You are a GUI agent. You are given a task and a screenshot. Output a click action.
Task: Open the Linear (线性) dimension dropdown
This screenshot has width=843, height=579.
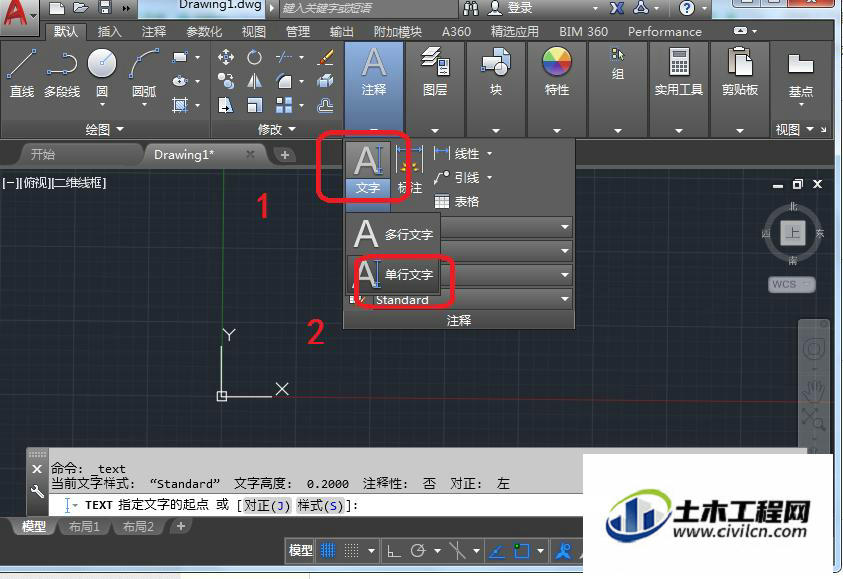[489, 154]
